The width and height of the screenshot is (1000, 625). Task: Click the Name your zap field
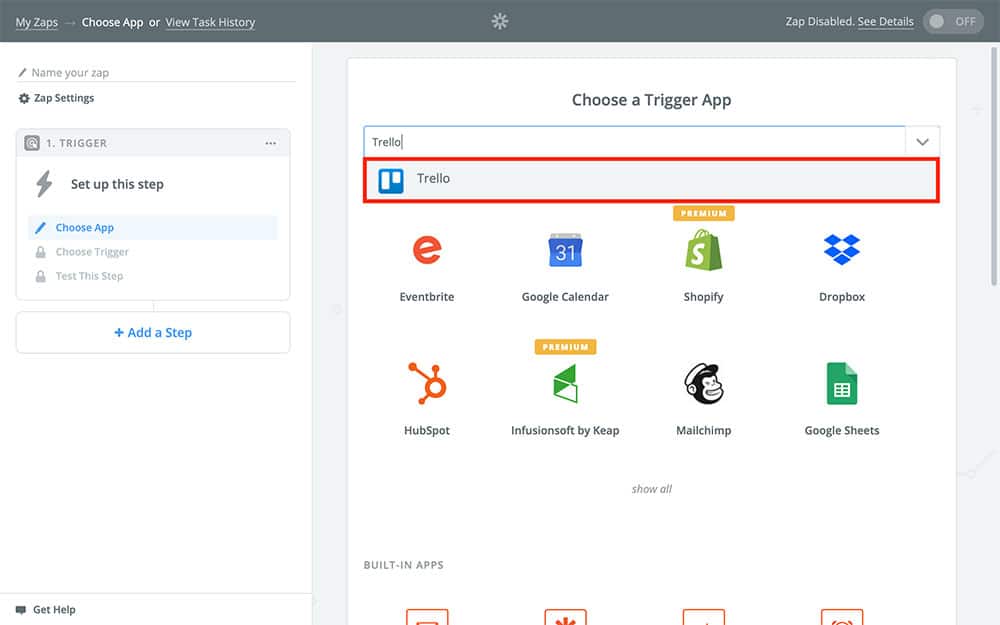(x=160, y=73)
